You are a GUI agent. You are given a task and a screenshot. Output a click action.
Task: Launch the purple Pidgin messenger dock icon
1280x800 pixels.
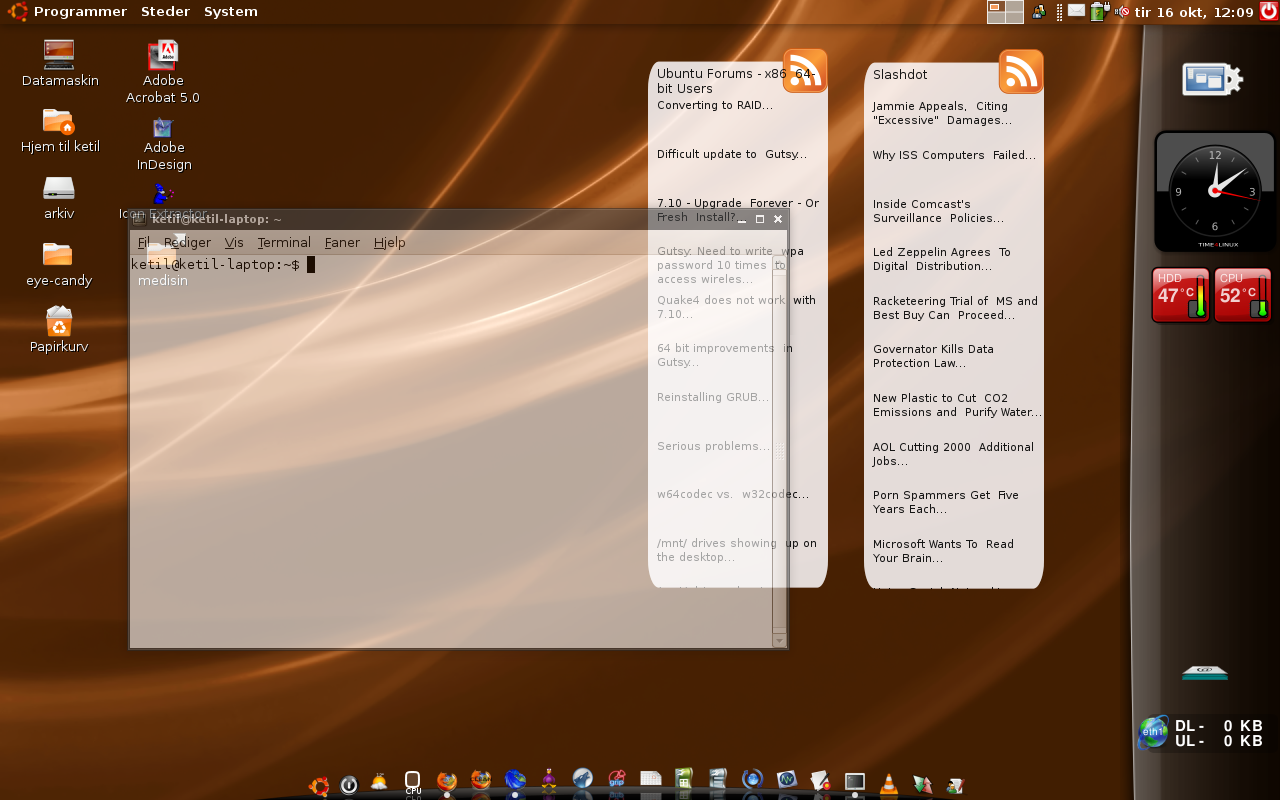(549, 780)
